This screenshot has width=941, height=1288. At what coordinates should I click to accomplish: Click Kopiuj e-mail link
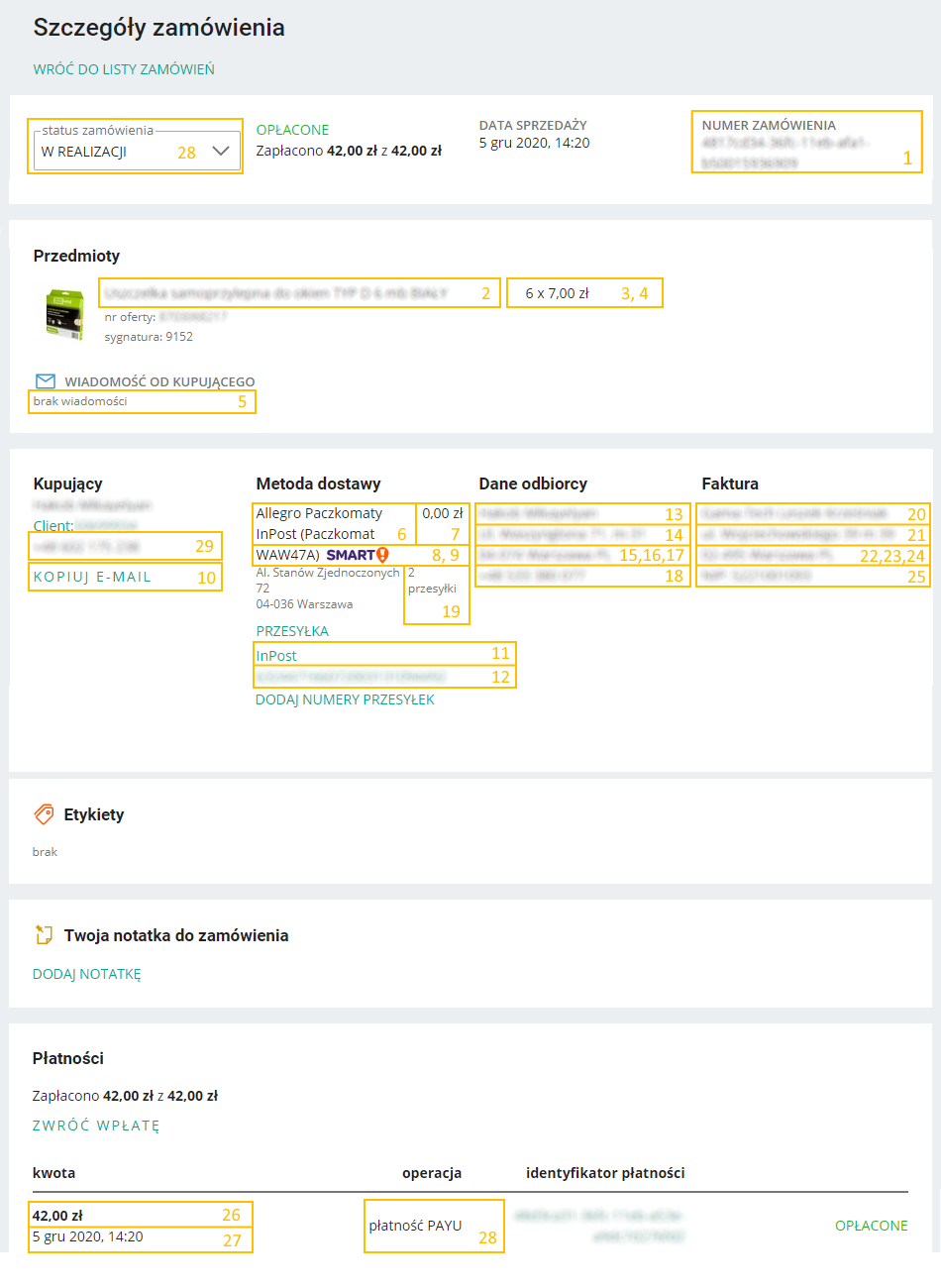92,577
